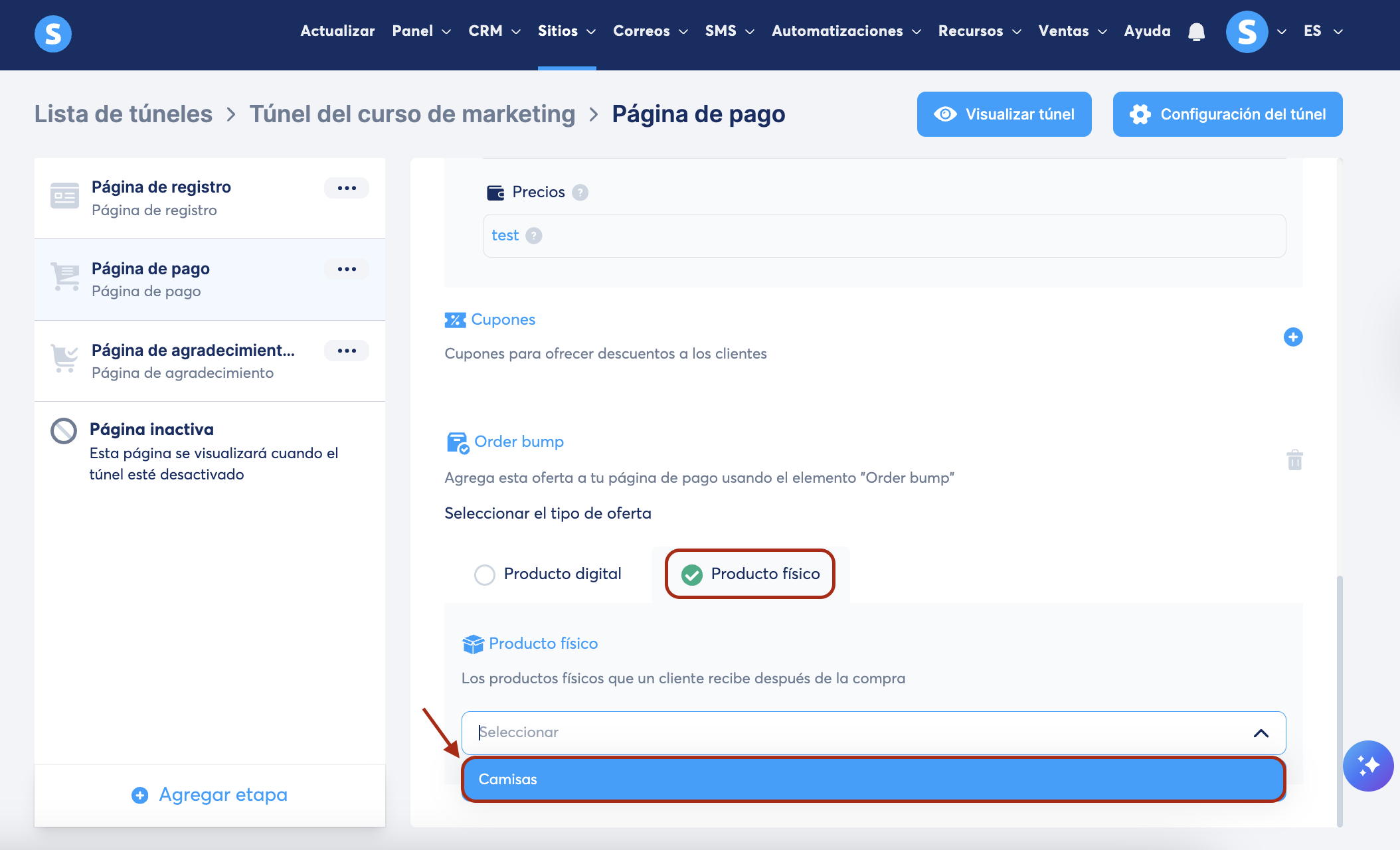The height and width of the screenshot is (850, 1400).
Task: Click the Systeme.io logo at top left
Action: (x=53, y=33)
